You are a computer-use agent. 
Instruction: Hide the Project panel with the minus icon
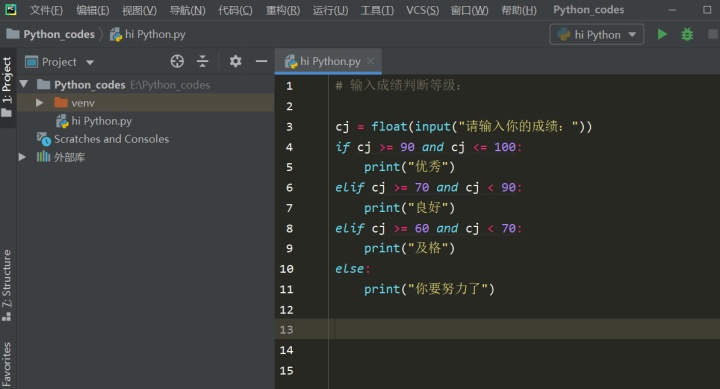261,61
